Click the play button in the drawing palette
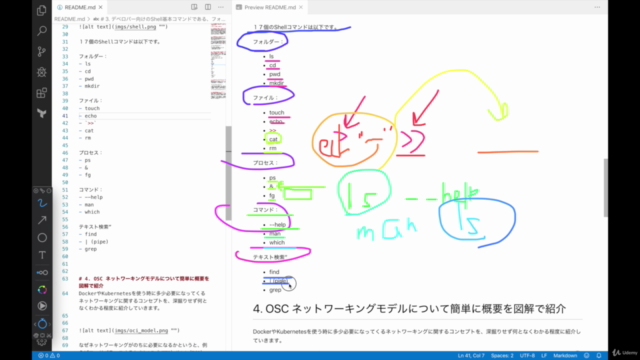640x360 pixels. 42,306
